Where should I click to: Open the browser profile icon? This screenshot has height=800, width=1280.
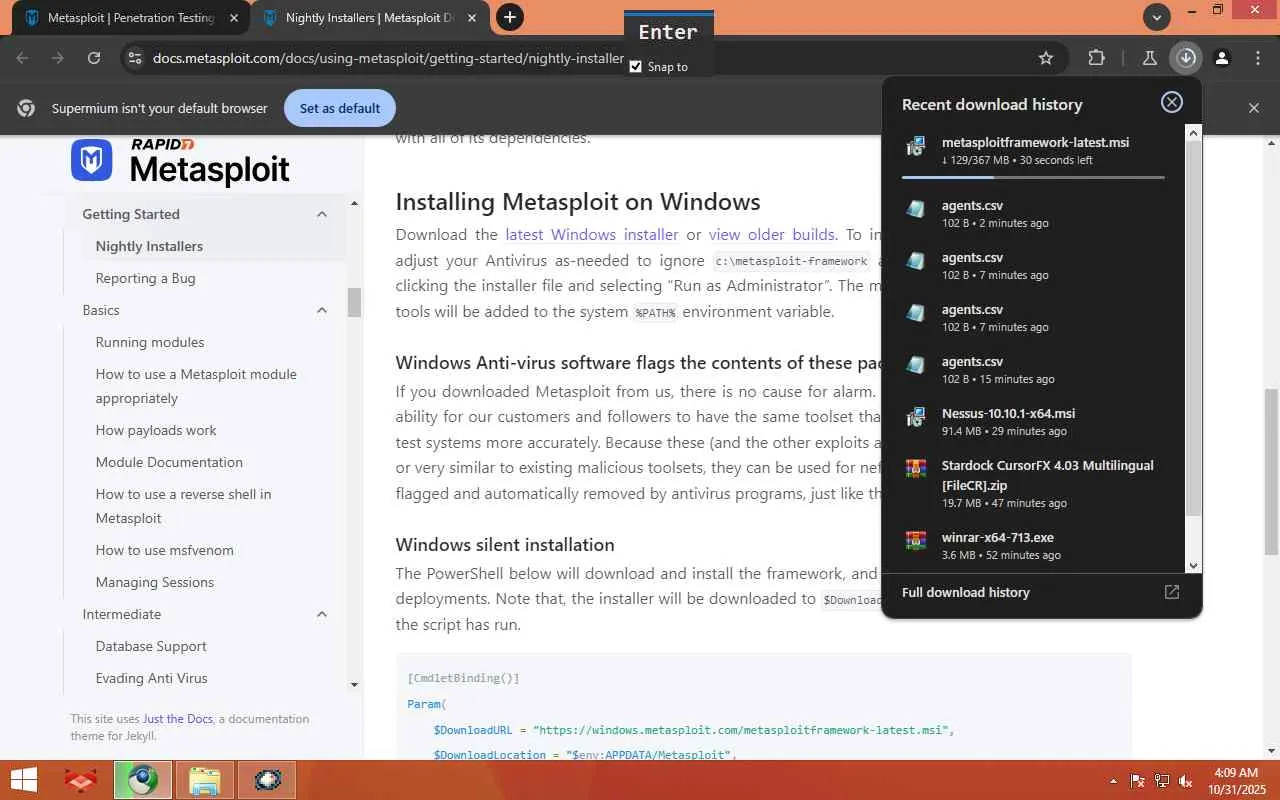1221,58
